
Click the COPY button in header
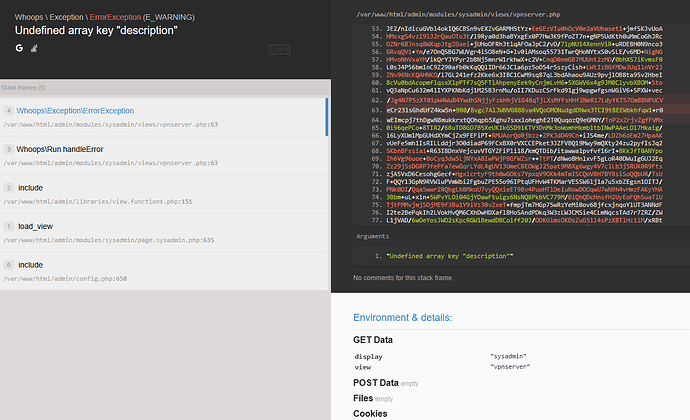[x=279, y=50]
